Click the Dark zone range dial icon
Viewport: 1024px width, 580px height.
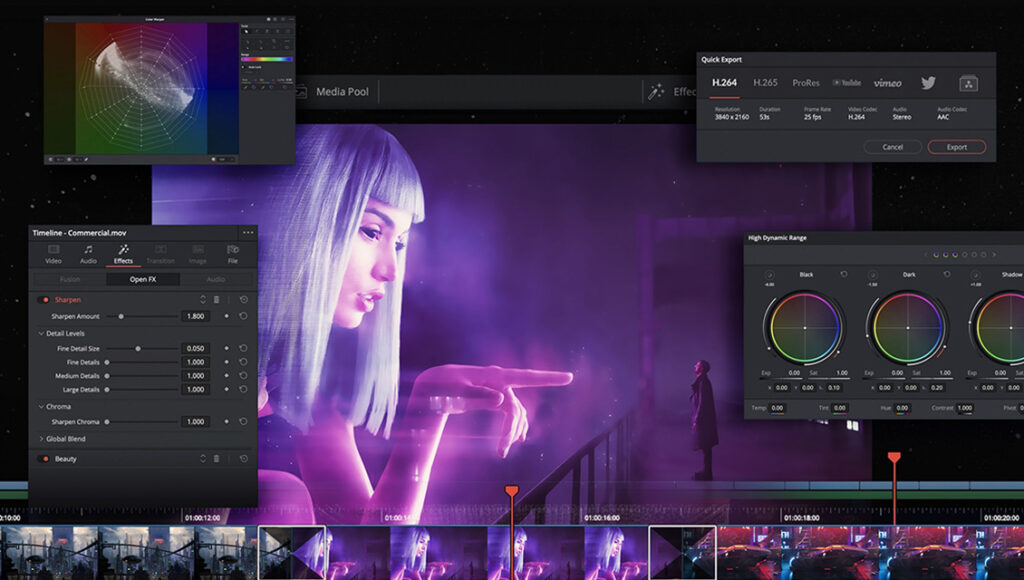(x=872, y=276)
